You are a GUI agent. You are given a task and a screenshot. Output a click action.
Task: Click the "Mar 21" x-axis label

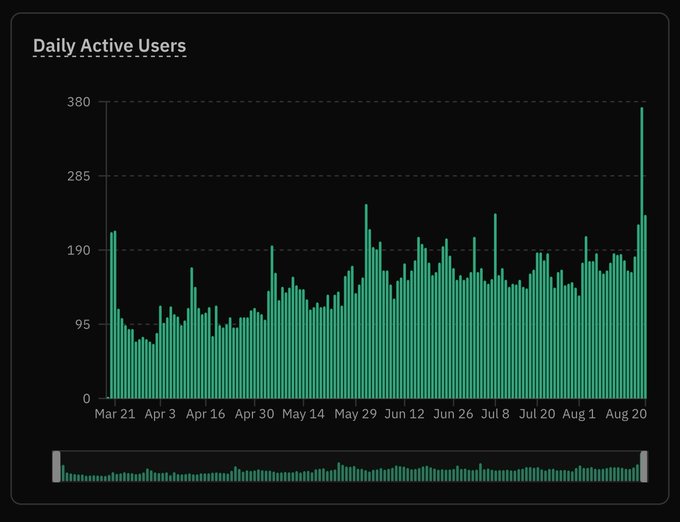point(115,414)
